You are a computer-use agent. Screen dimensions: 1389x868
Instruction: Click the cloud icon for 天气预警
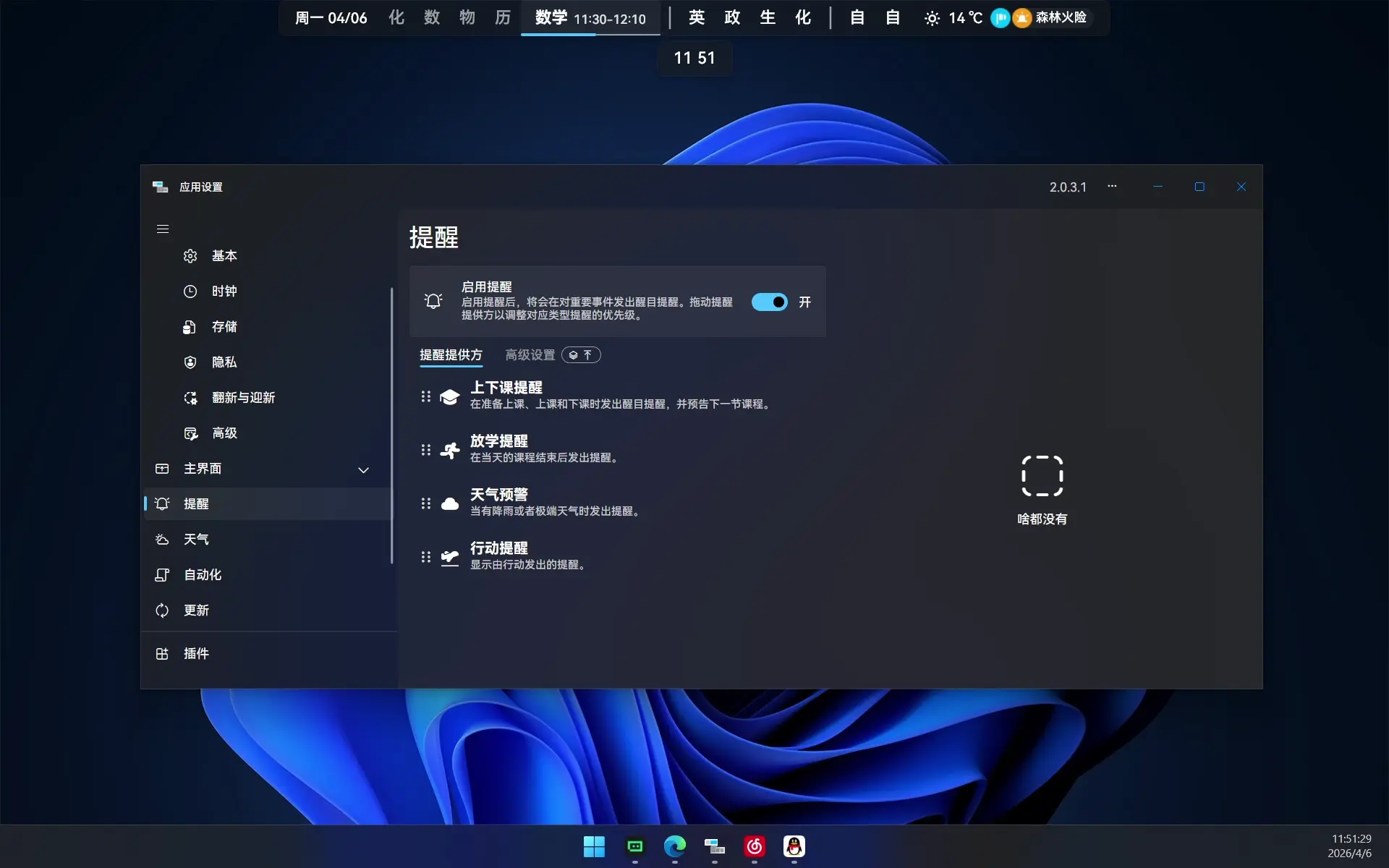pyautogui.click(x=450, y=503)
